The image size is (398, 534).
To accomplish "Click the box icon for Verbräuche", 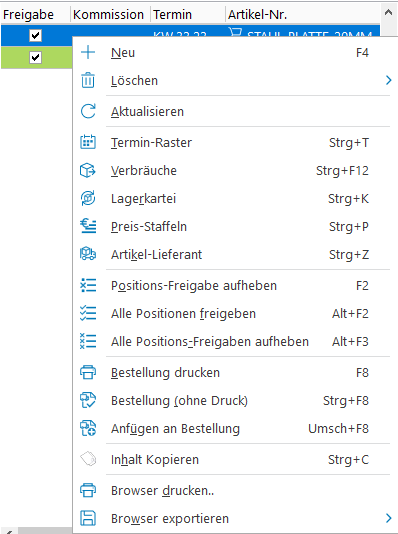I will 88,170.
